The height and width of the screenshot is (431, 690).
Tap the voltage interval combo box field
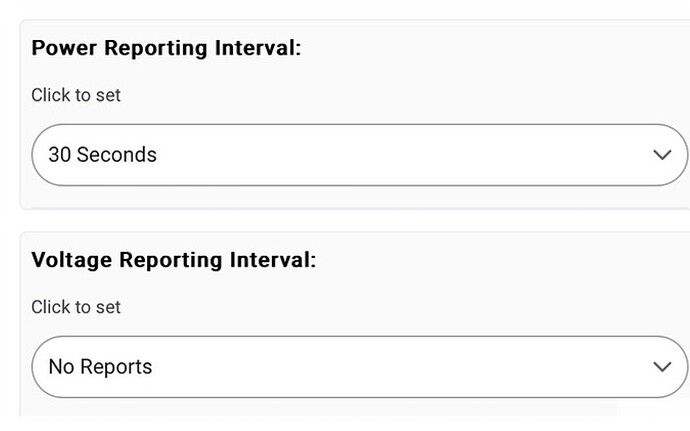tap(360, 367)
